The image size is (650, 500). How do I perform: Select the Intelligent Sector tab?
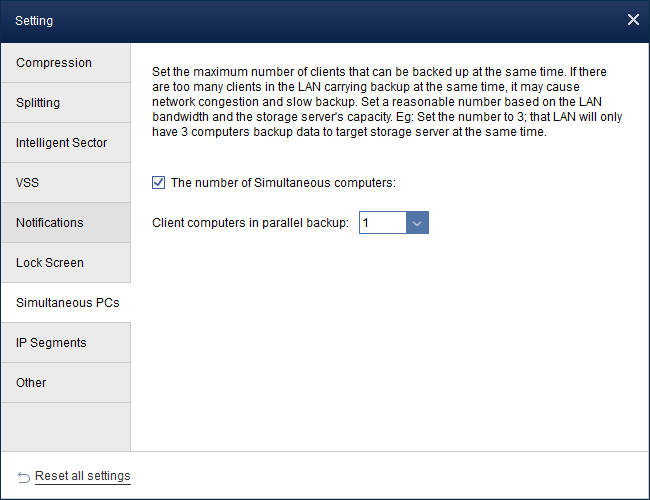point(65,143)
